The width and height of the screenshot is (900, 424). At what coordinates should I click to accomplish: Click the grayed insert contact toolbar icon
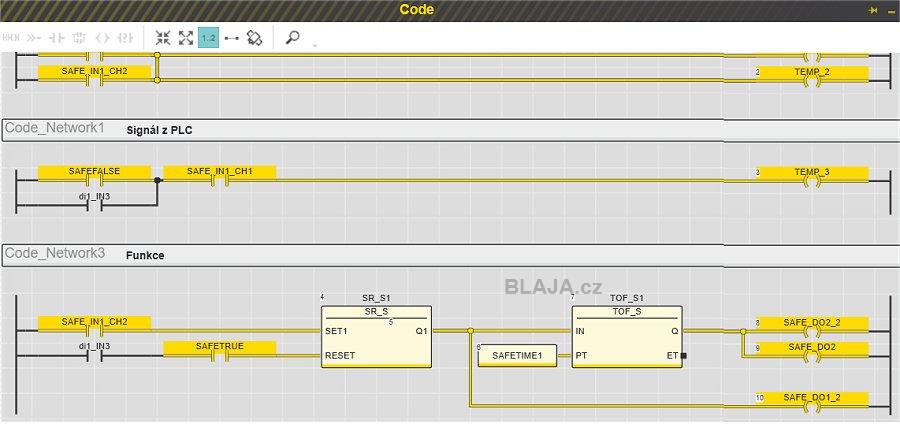tap(56, 38)
